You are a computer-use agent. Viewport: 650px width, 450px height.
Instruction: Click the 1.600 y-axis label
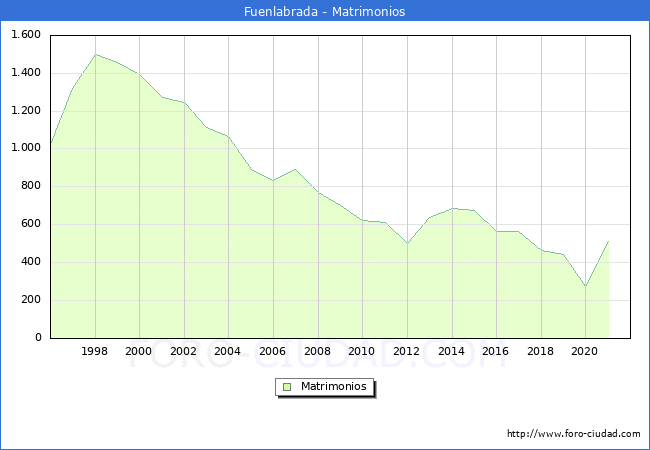tap(26, 34)
